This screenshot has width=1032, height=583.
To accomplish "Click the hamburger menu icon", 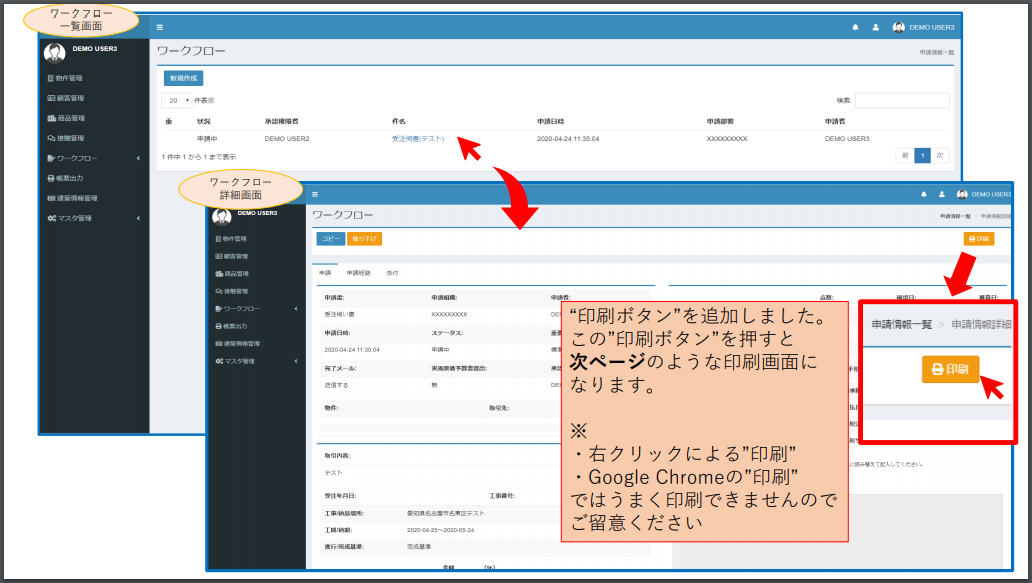I will click(159, 28).
